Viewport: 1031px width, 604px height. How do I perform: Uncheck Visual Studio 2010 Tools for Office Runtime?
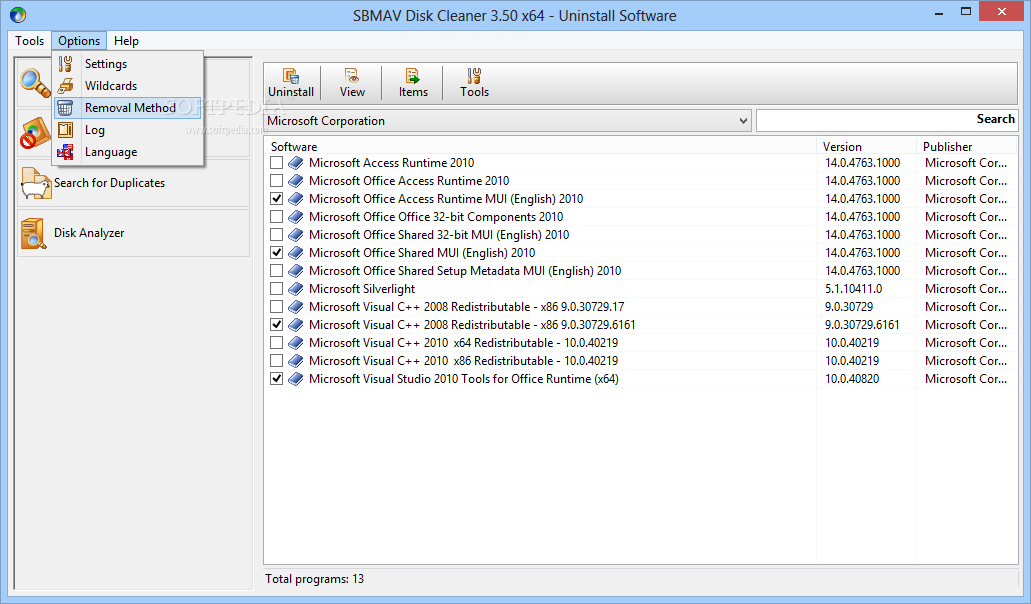(276, 379)
